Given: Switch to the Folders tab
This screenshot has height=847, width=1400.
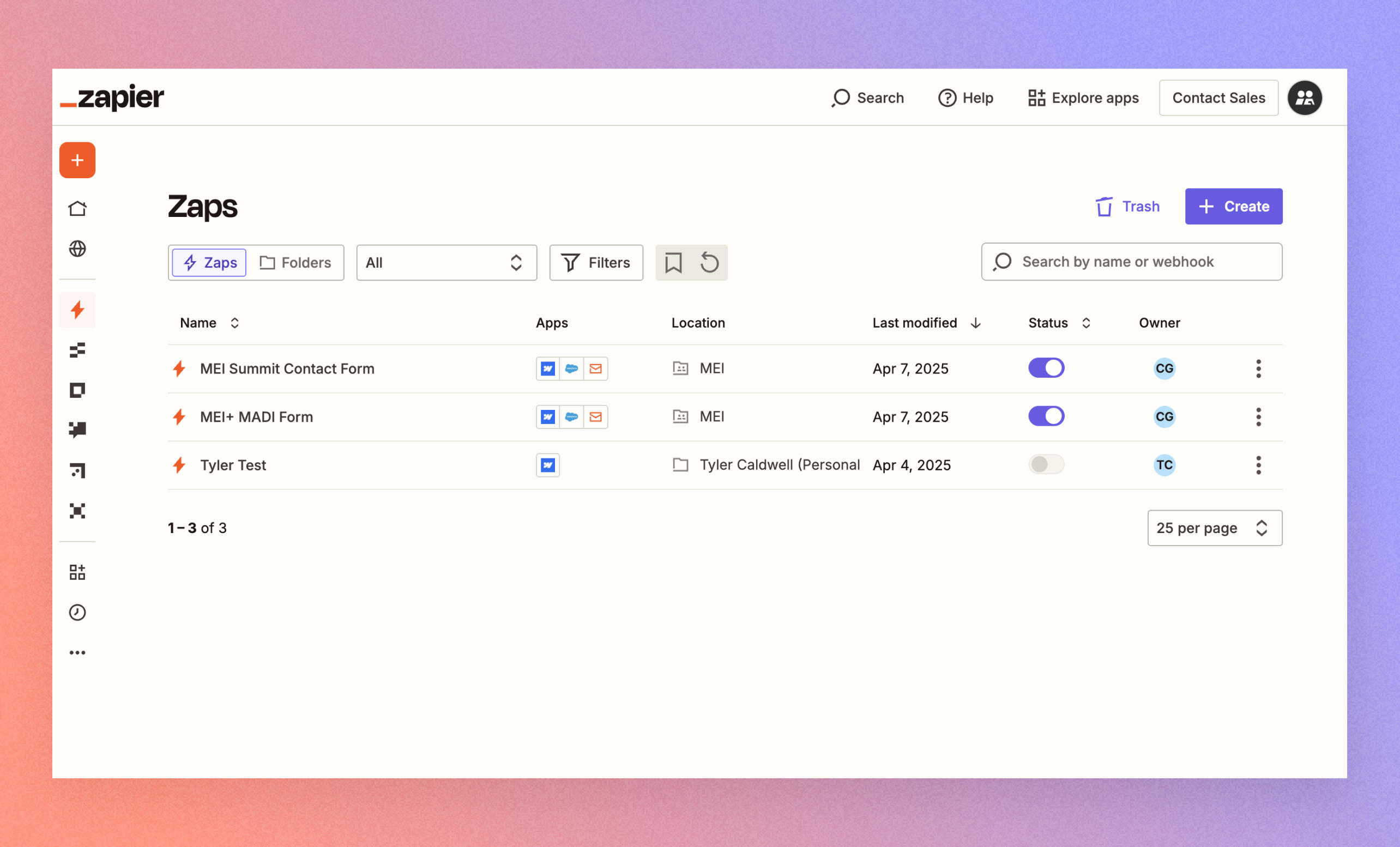Looking at the screenshot, I should tap(295, 263).
